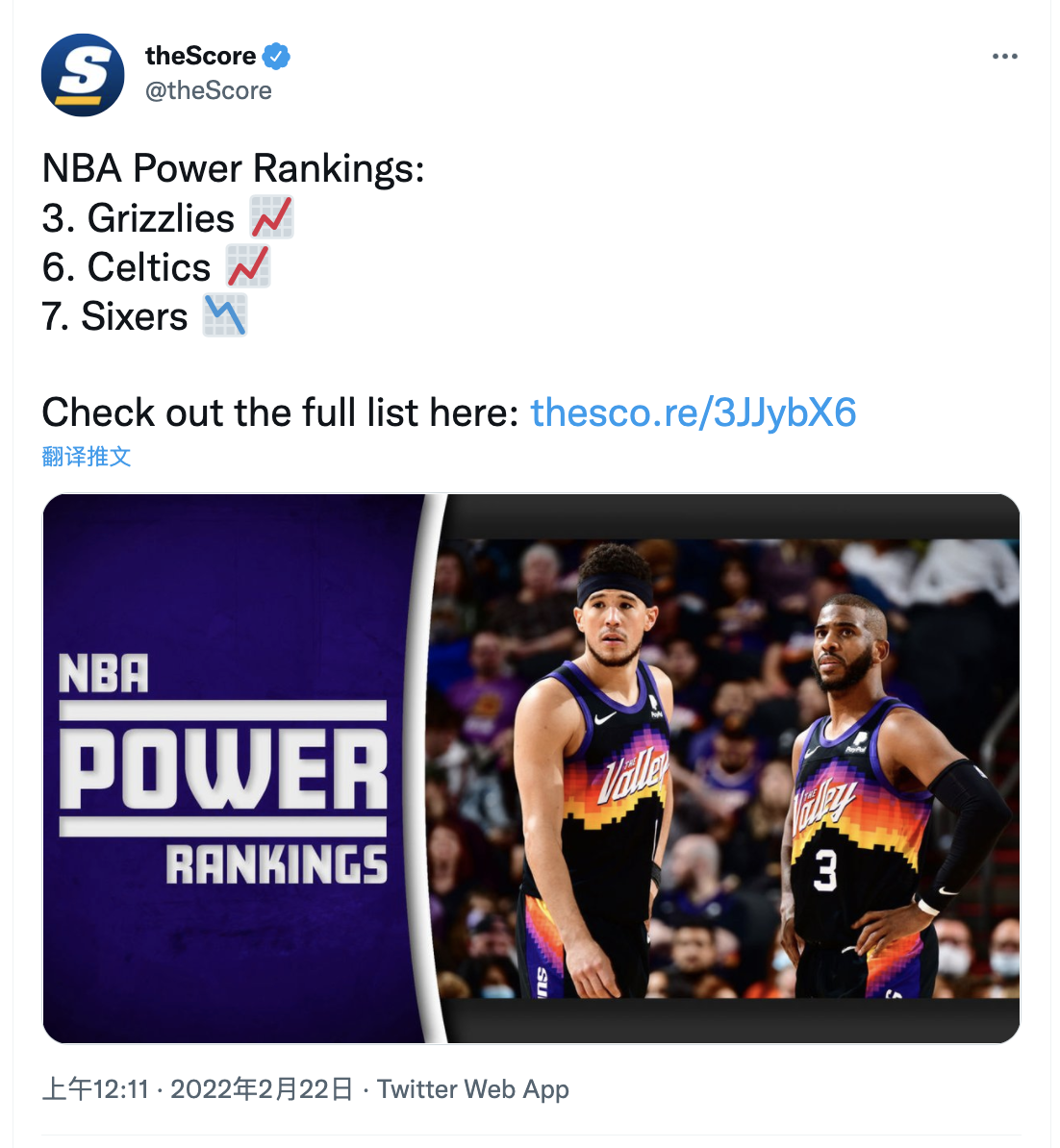Click the blue verified badge icon
The height and width of the screenshot is (1148, 1060).
(x=276, y=57)
